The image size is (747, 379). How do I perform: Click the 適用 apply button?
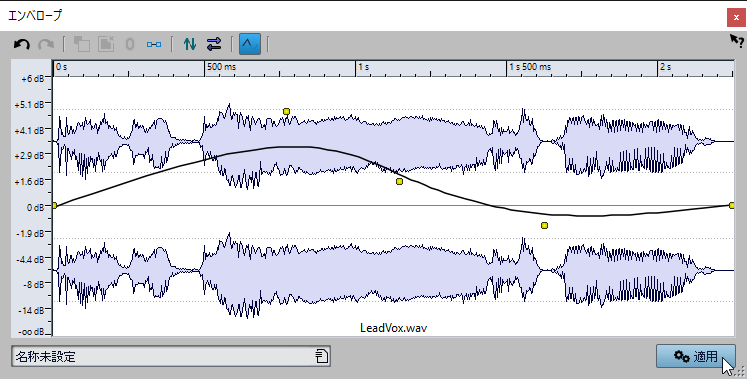point(696,356)
